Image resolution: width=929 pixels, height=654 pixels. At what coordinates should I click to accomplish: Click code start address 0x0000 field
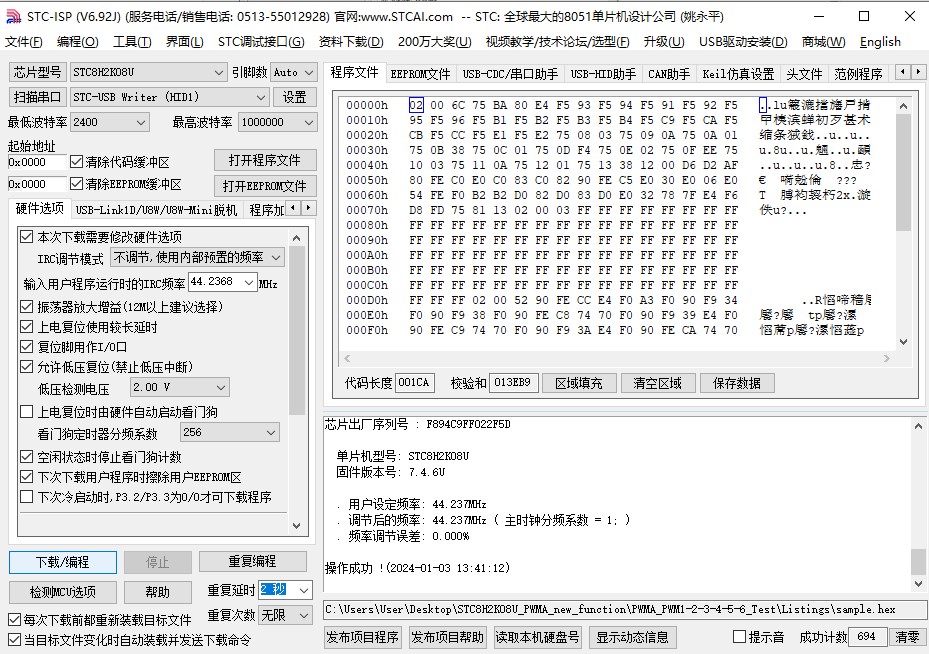click(x=37, y=162)
